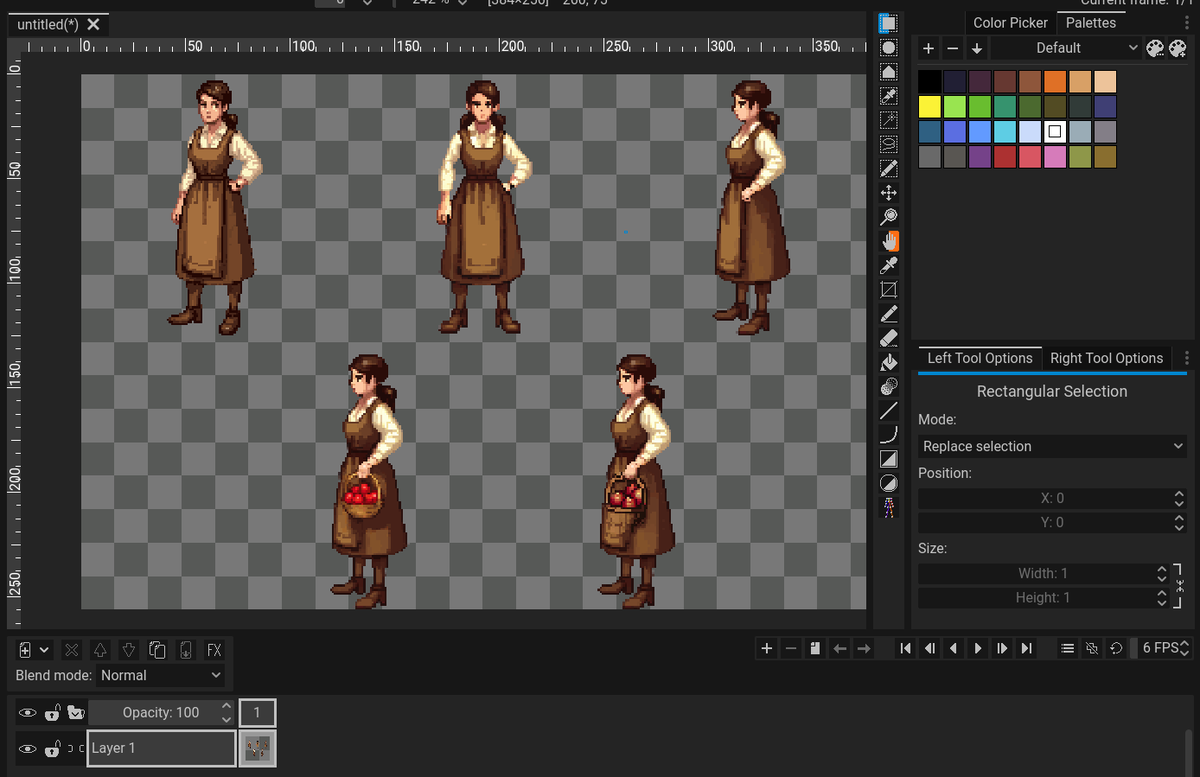Move layer down with the arrow icon

click(129, 650)
